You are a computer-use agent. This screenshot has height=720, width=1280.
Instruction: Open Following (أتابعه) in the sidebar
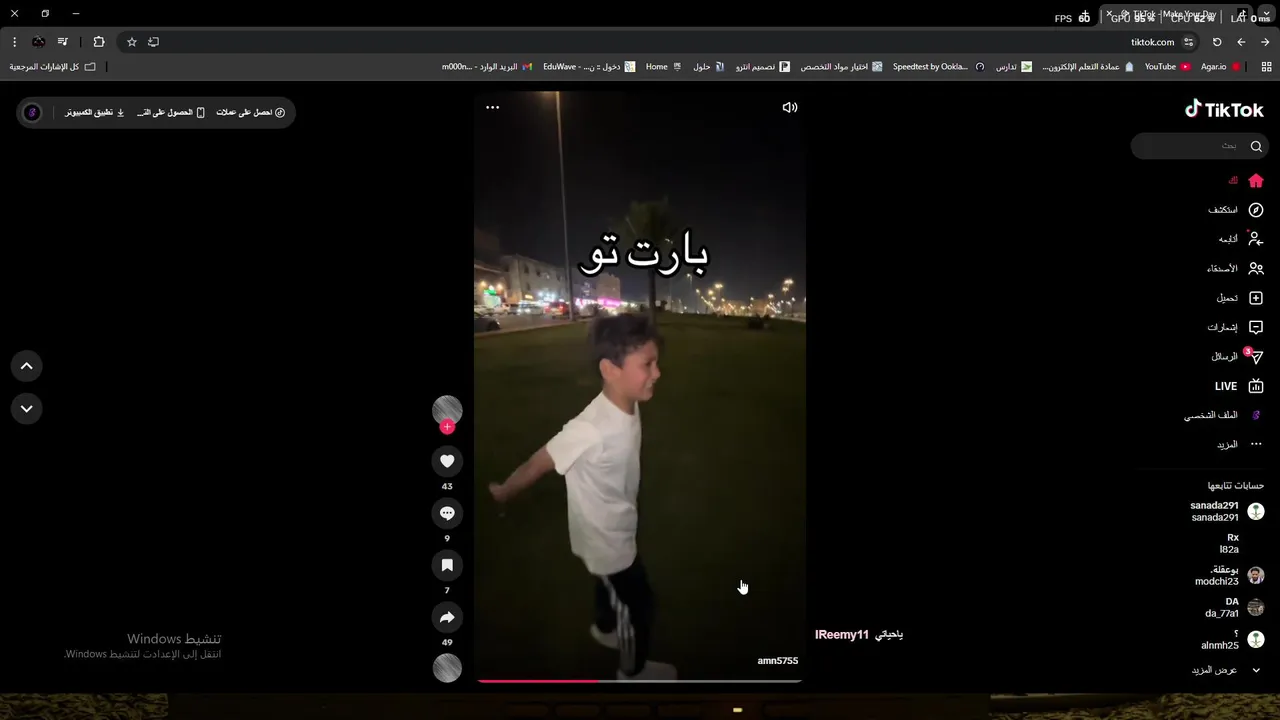(1241, 239)
